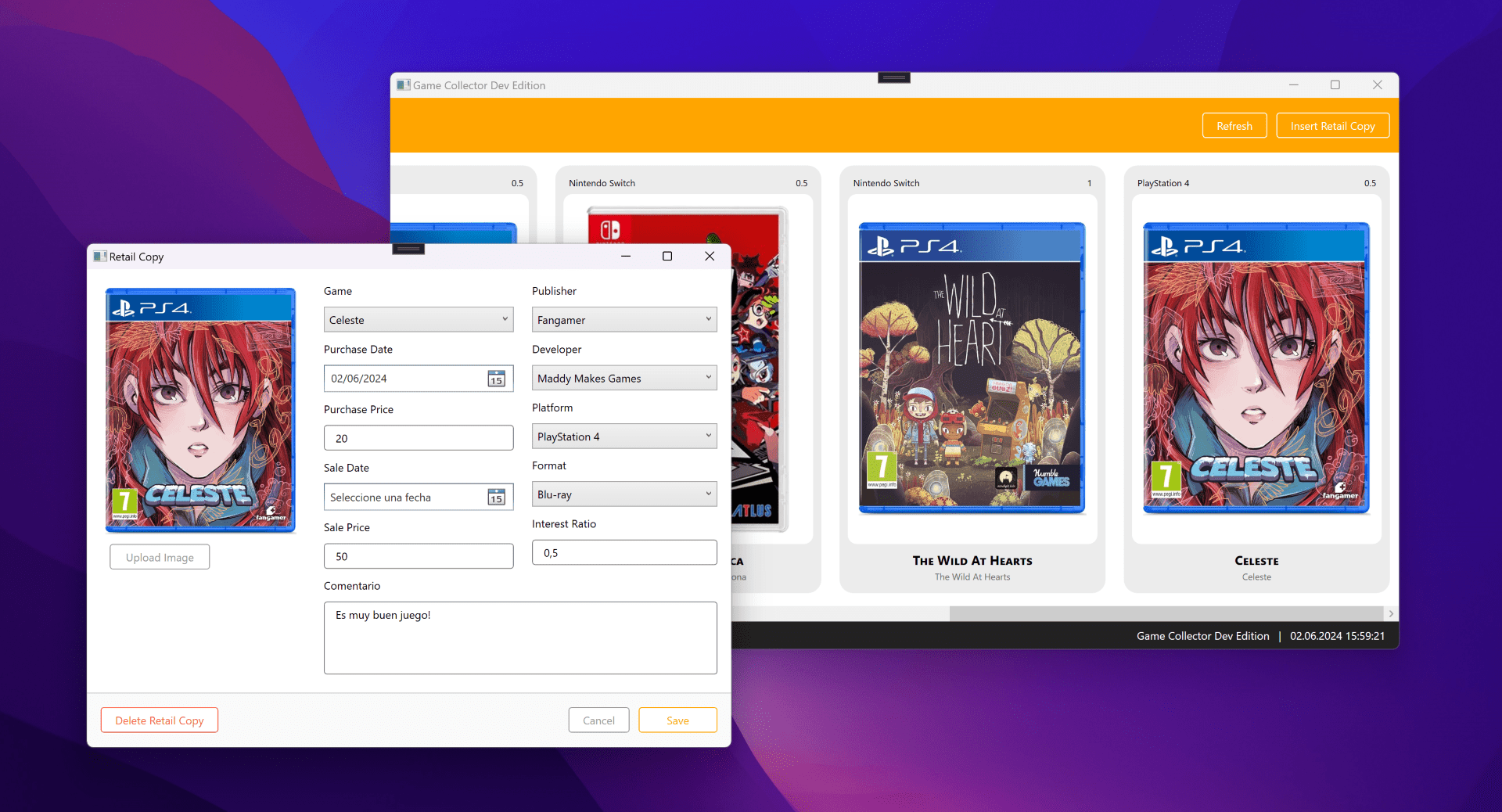Screen dimensions: 1502x812
Task: Click the Retail Copy window app icon
Action: coord(99,256)
